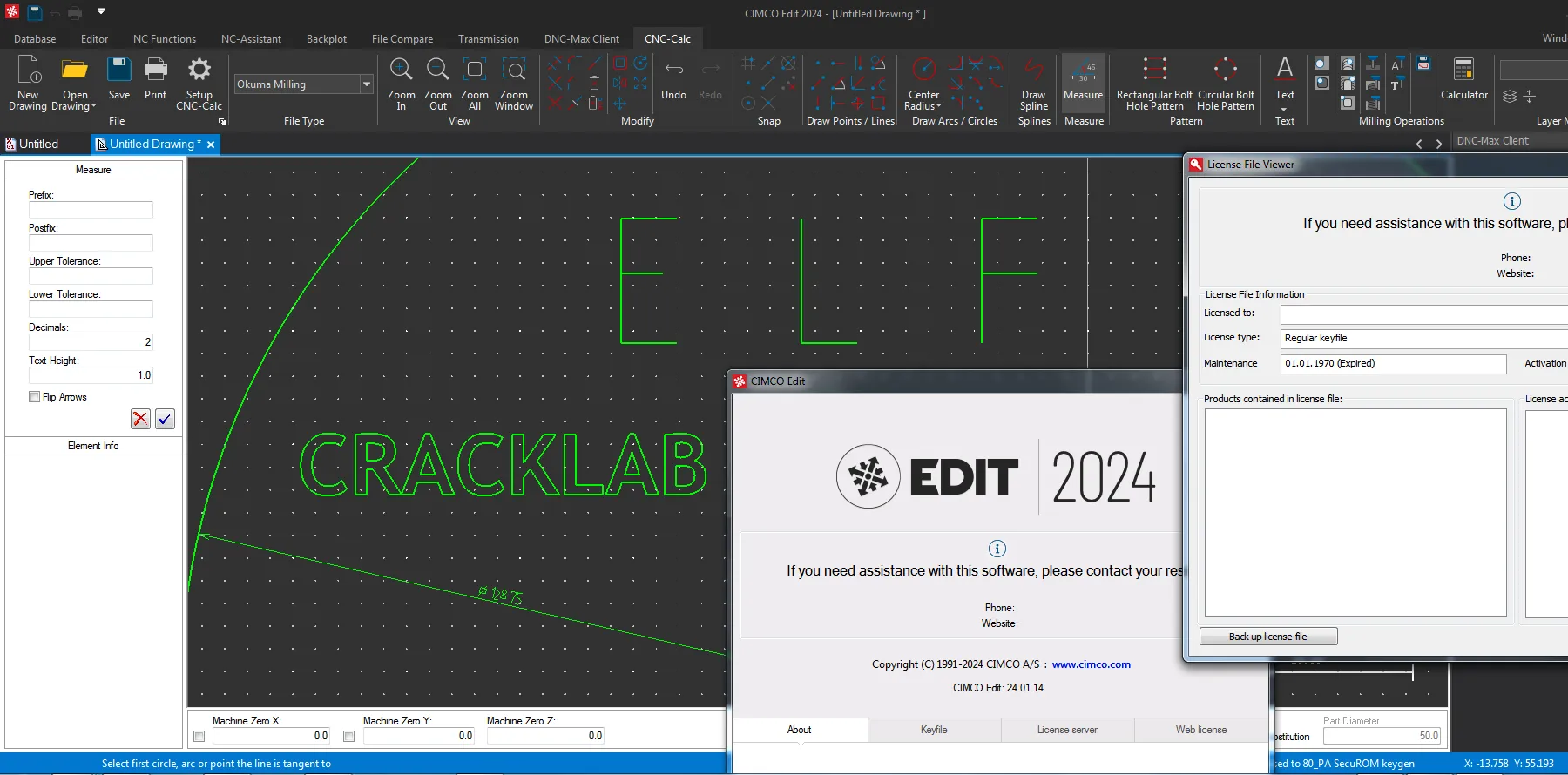Screen dimensions: 1568x775
Task: Expand the Text tool dropdown arrow
Action: point(1284,109)
